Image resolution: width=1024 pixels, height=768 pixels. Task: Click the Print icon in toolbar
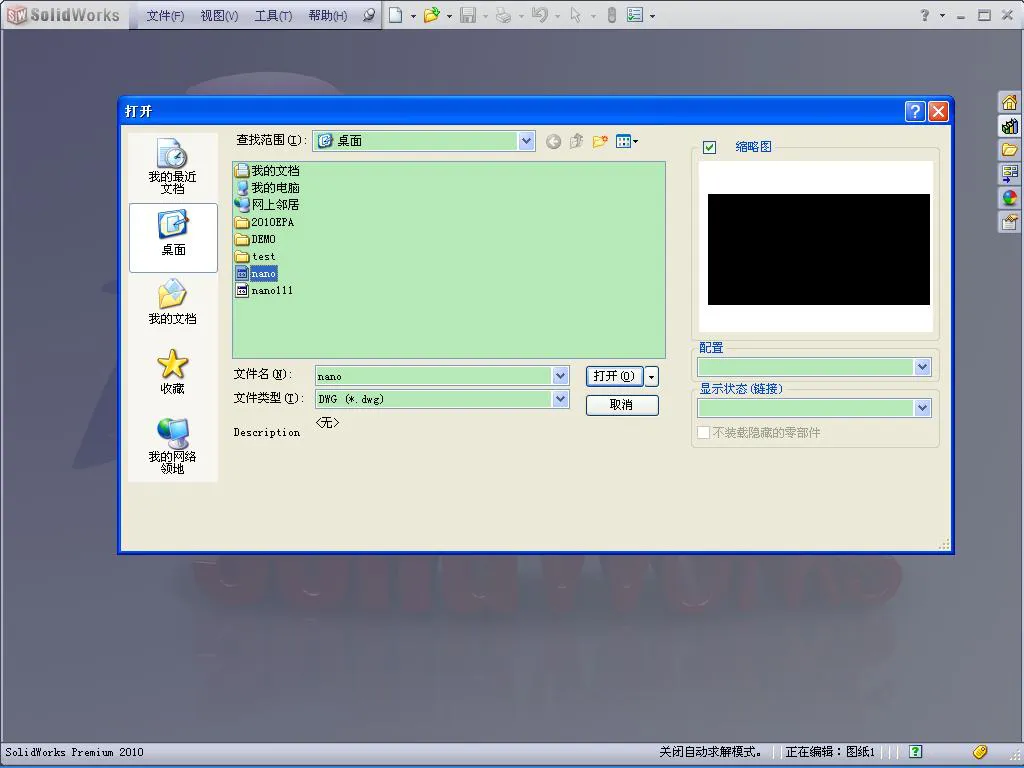(x=503, y=14)
